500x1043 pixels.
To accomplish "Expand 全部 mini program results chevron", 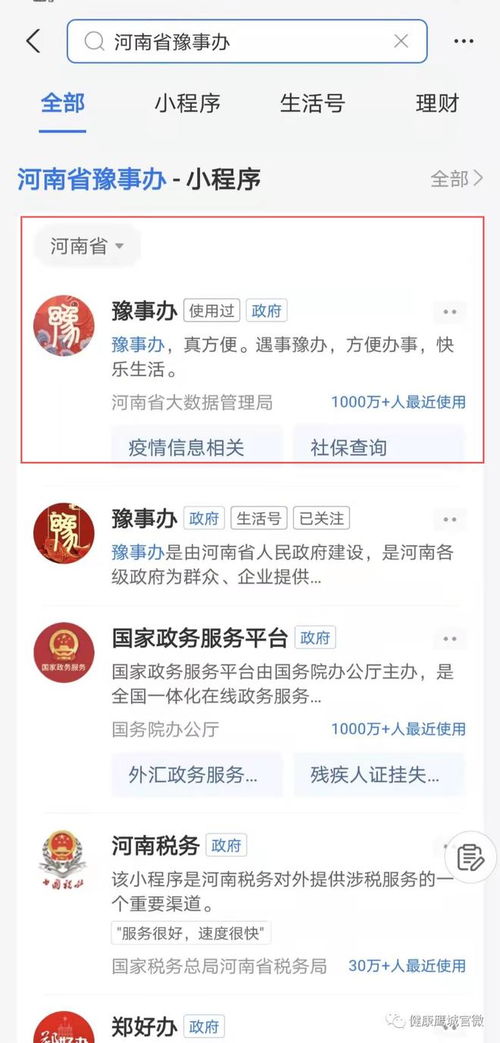I will (457, 178).
